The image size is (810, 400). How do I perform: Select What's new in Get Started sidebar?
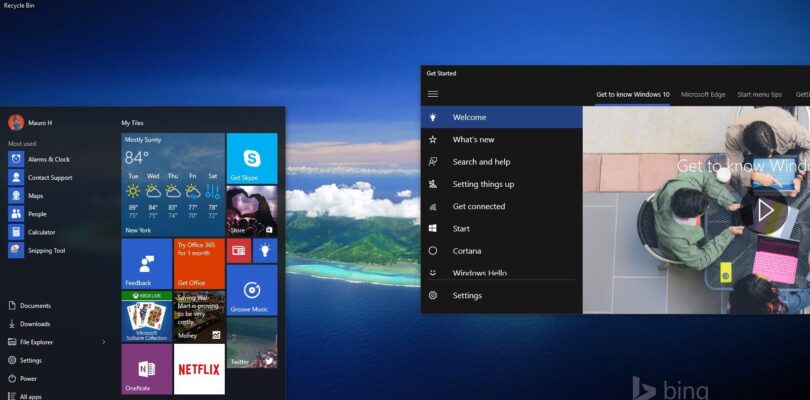[473, 140]
